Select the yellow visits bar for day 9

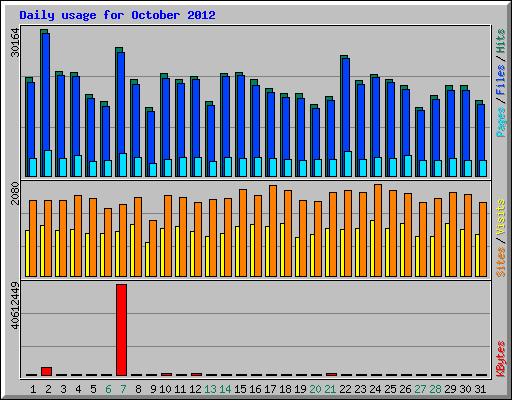point(147,259)
